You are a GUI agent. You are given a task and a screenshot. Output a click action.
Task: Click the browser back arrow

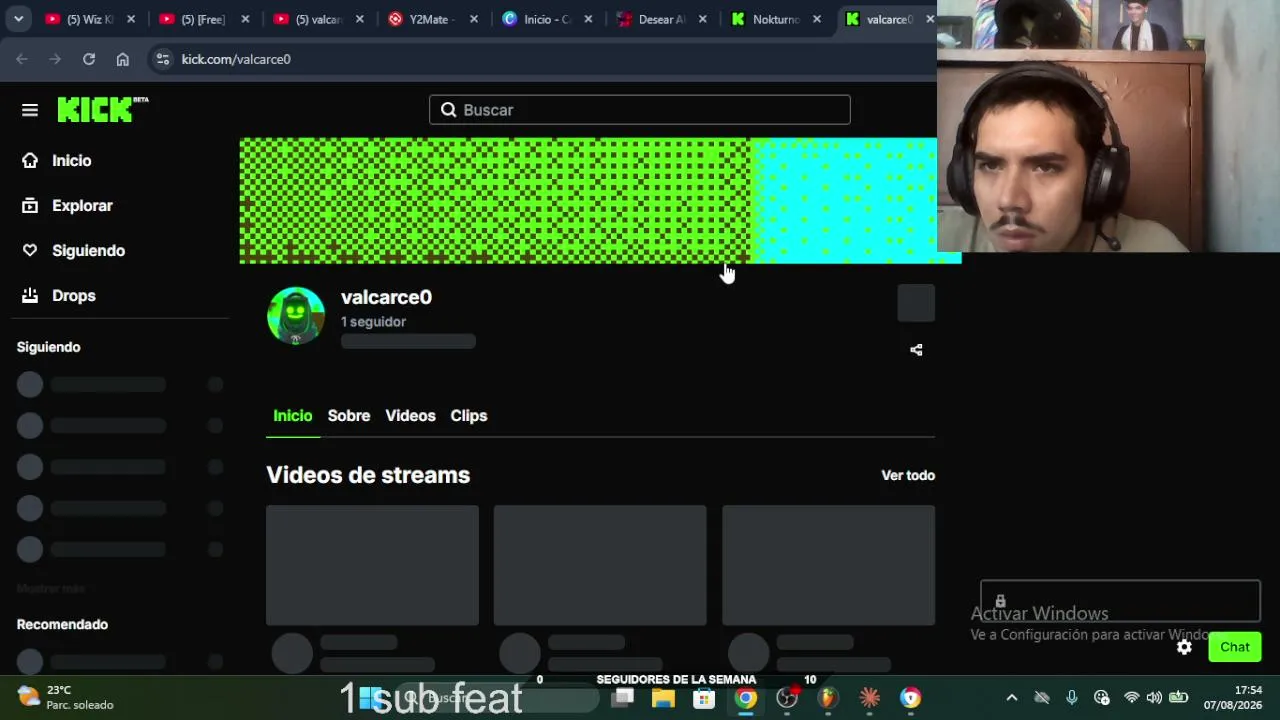click(22, 59)
